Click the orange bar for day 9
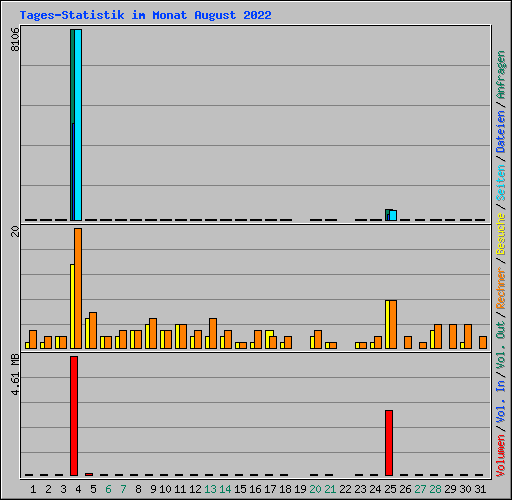 [153, 334]
